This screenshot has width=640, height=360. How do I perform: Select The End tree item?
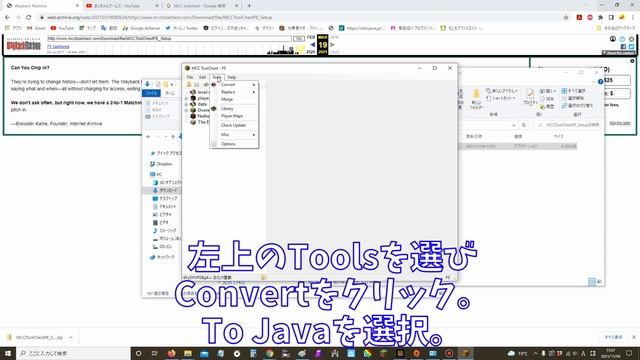[203, 122]
